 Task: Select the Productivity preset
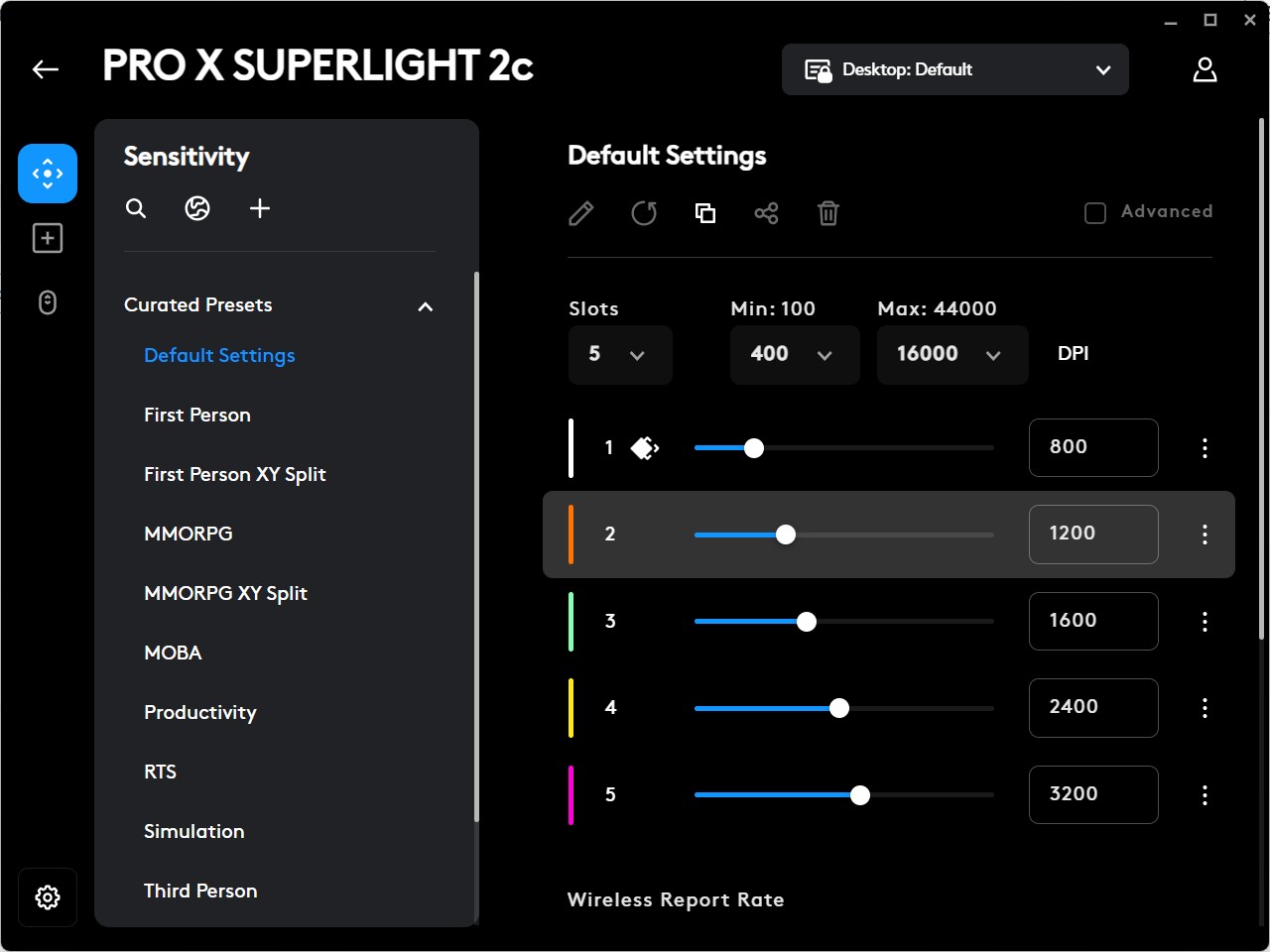click(x=200, y=712)
